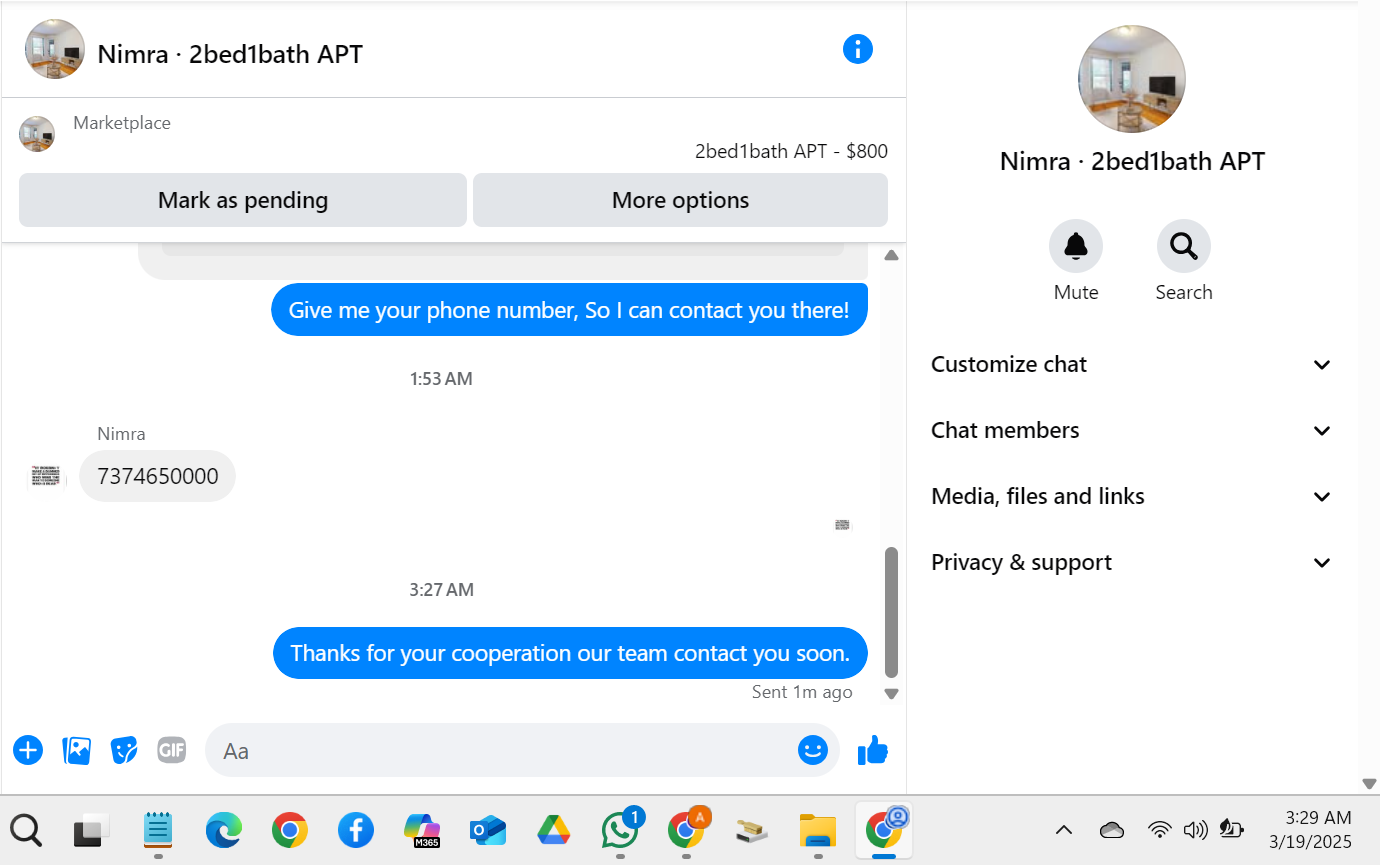Open conversation information via blue info icon
Viewport: 1380px width, 865px height.
point(858,49)
